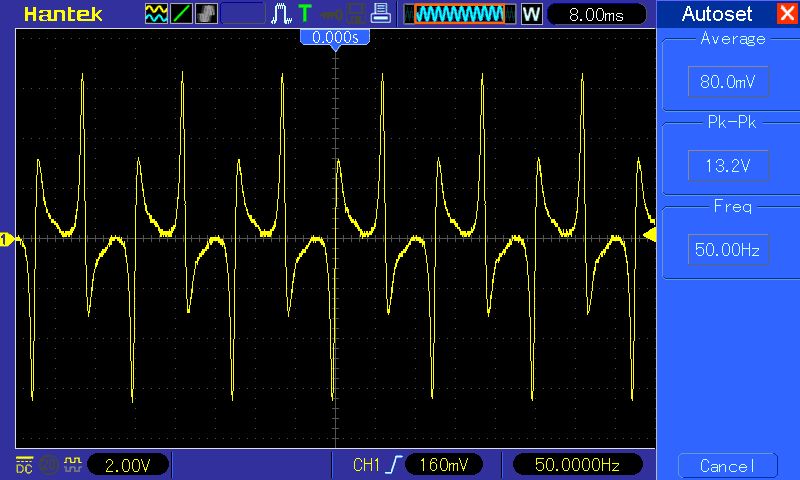Click the dimmed 20 bandwidth limit icon
Image resolution: width=800 pixels, height=480 pixels.
[x=49, y=464]
